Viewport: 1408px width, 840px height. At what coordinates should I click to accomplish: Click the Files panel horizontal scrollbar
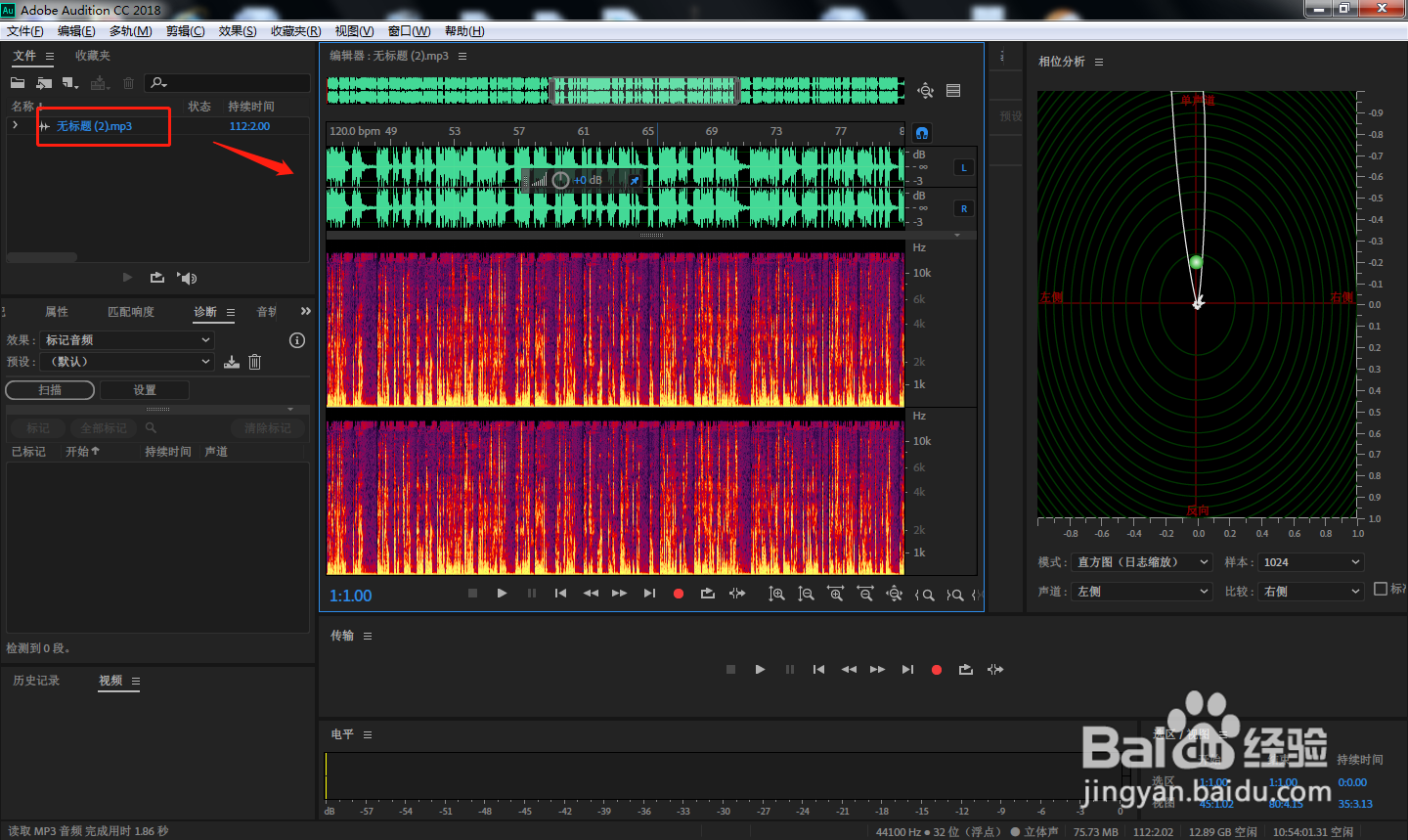(x=42, y=257)
